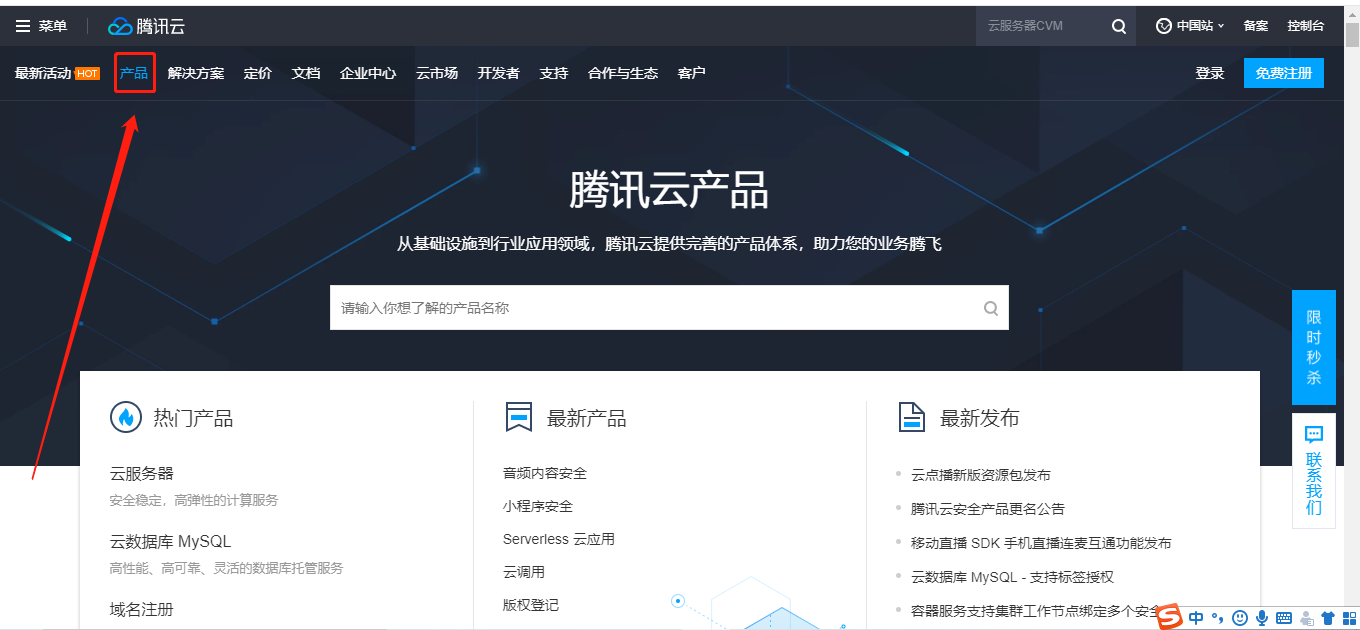The image size is (1360, 630).
Task: Open the 解决方案 menu item
Action: pos(196,73)
